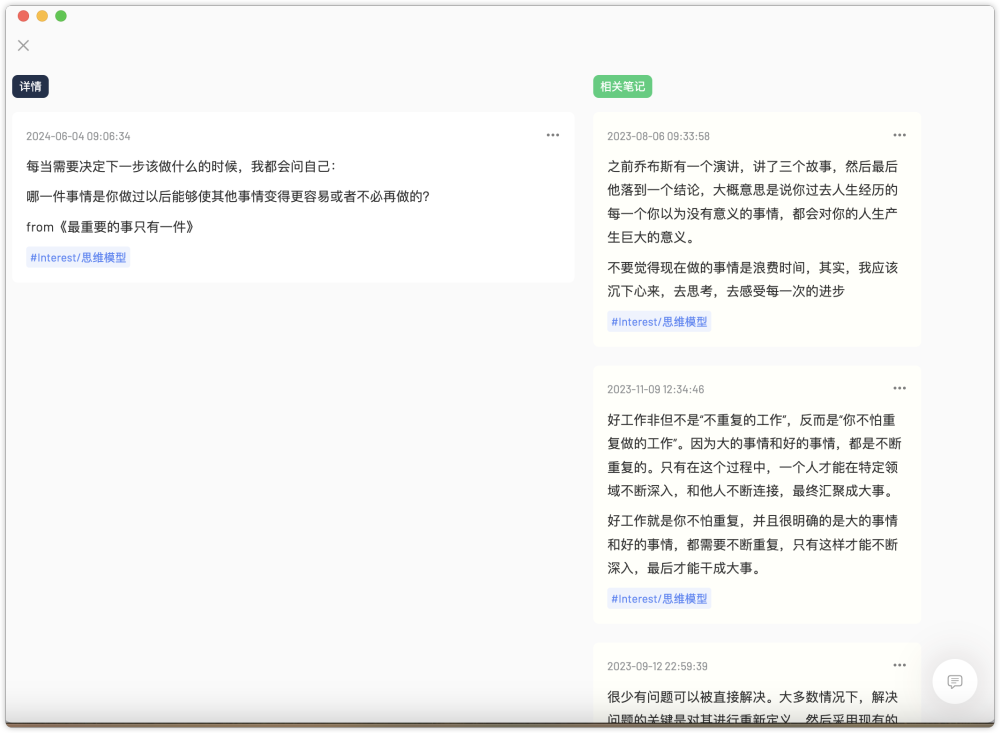Select the 相关笔记 tab label
The width and height of the screenshot is (1000, 733).
click(x=623, y=86)
